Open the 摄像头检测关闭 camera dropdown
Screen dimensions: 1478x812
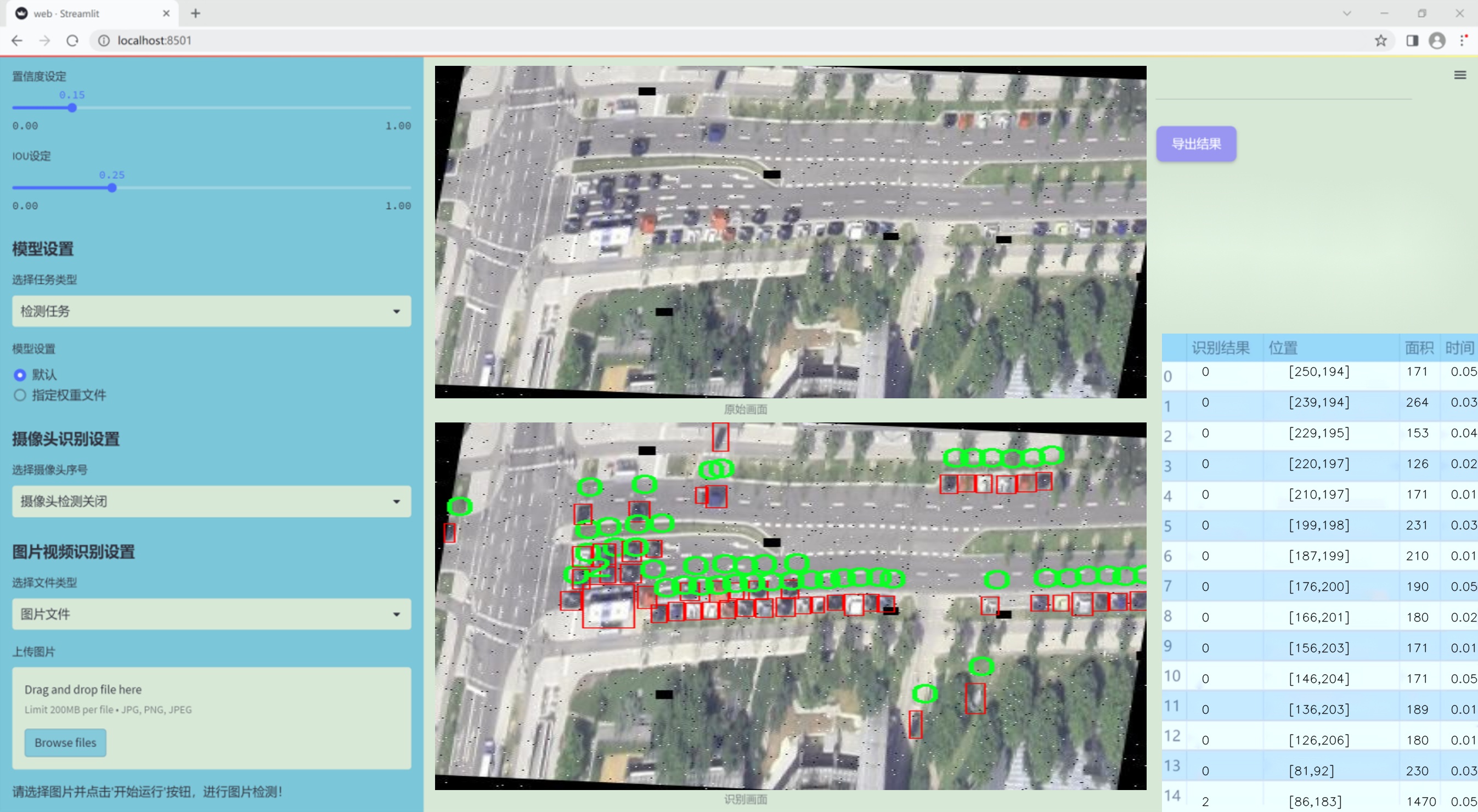(211, 501)
